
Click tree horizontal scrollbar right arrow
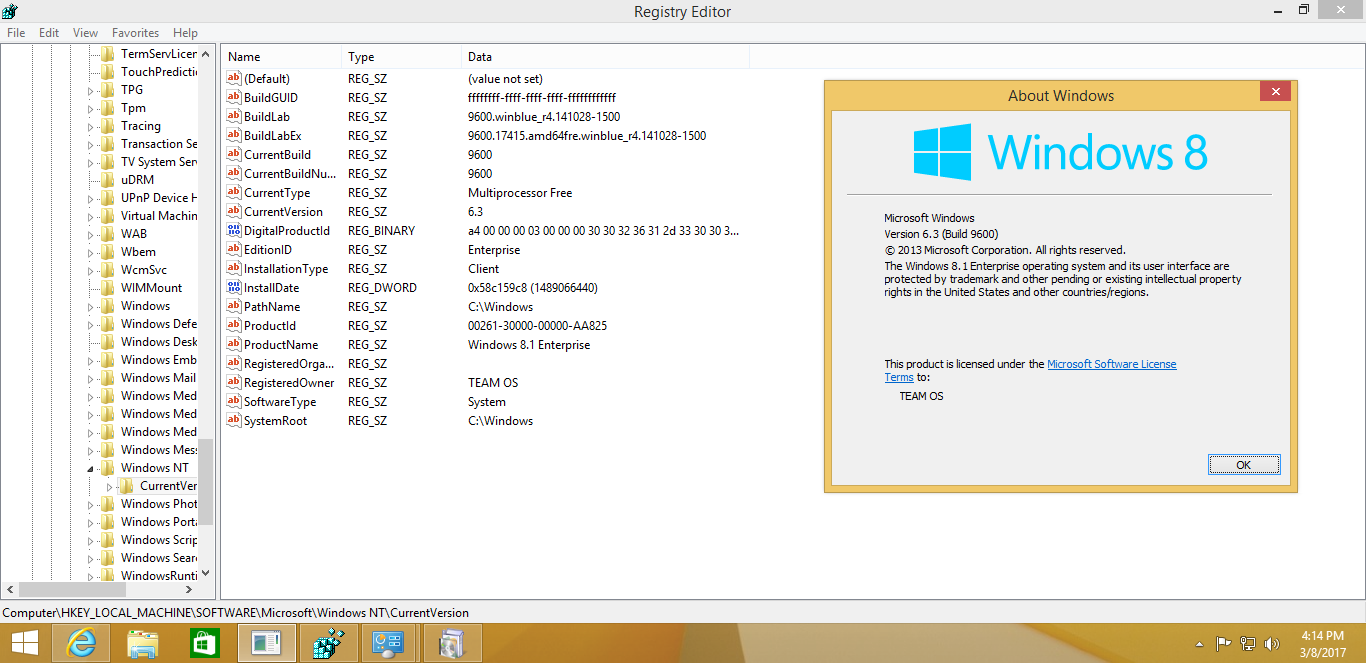pos(189,590)
